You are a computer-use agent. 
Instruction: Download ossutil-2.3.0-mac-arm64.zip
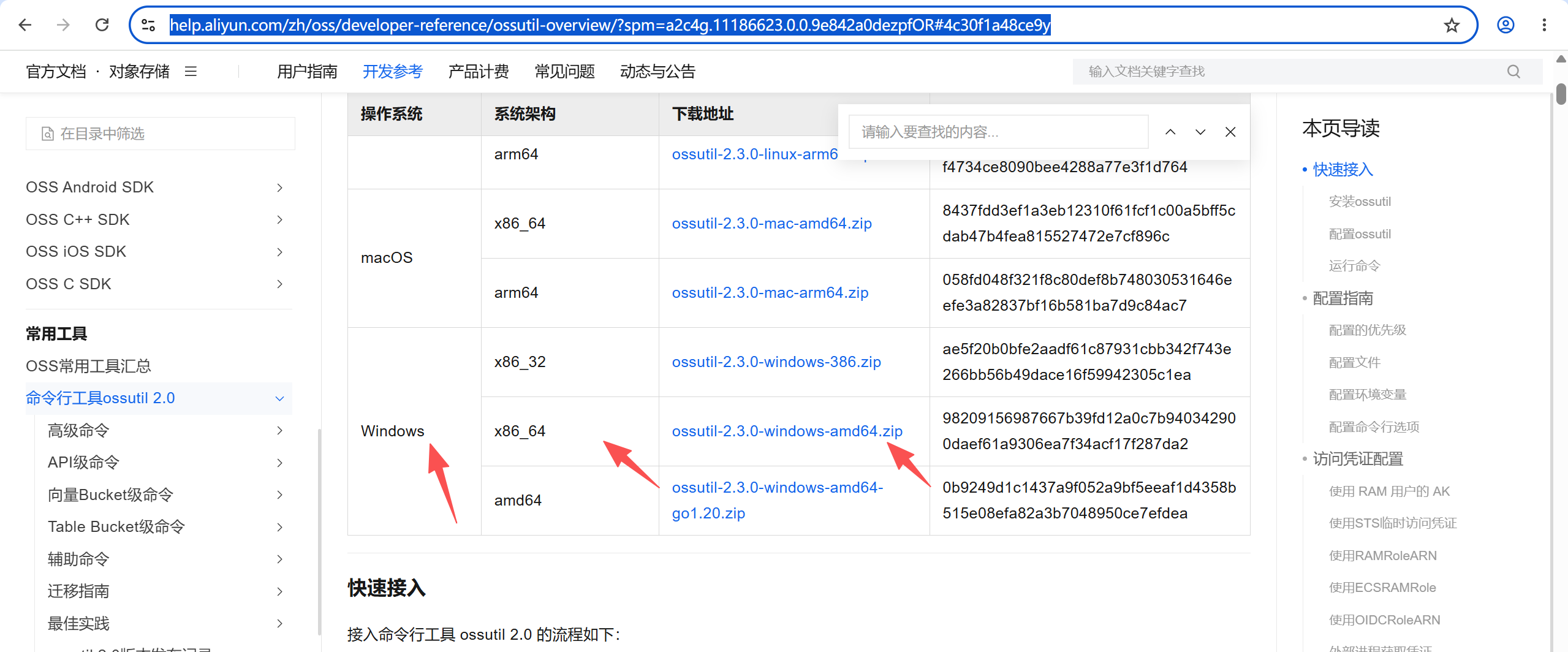pyautogui.click(x=770, y=292)
